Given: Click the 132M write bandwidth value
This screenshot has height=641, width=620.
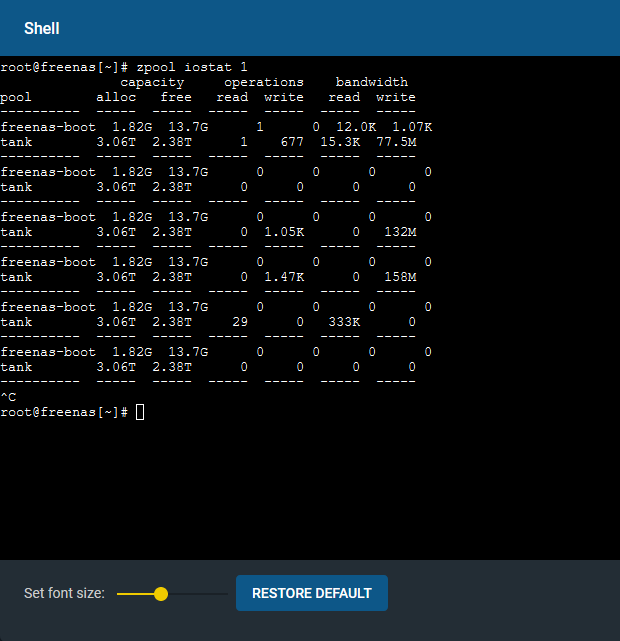Looking at the screenshot, I should point(400,232).
